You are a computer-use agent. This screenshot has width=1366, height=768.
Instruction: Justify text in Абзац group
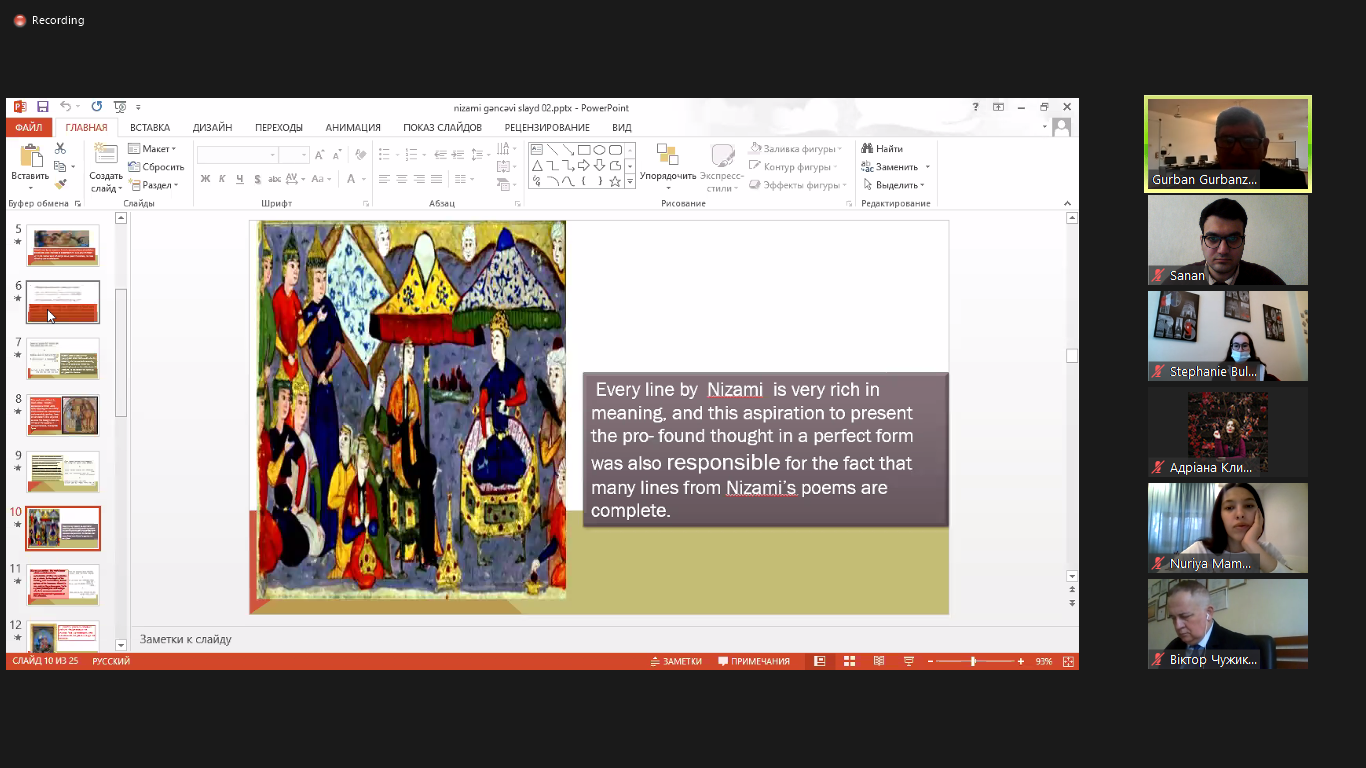tap(436, 179)
